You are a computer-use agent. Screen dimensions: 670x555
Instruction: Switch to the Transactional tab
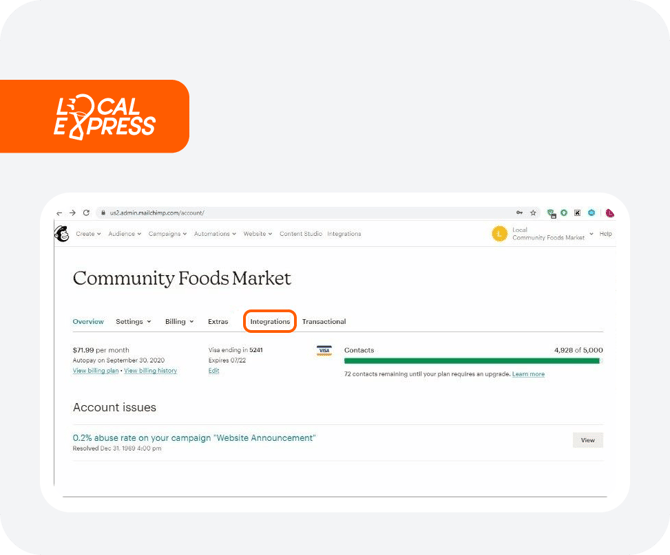324,321
